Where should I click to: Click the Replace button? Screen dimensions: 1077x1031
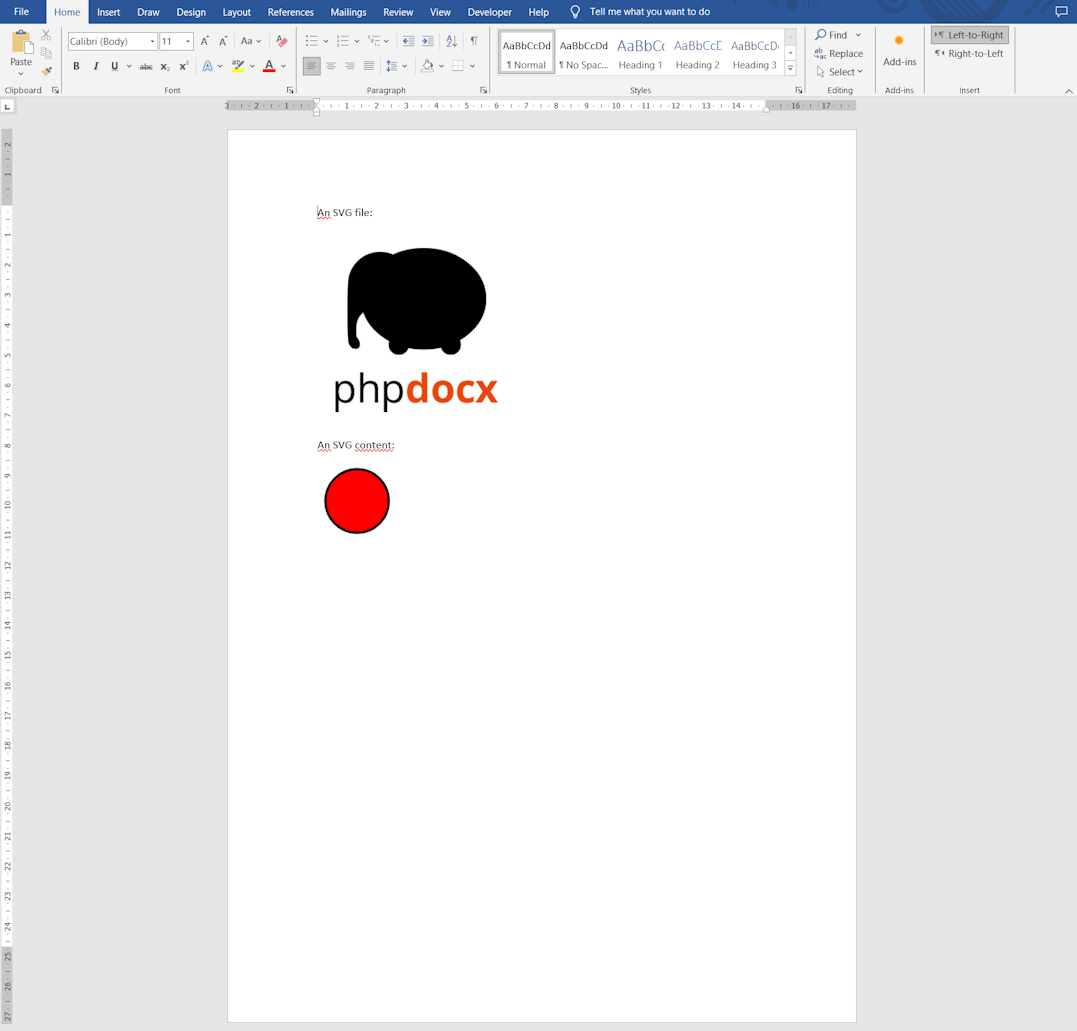tap(839, 54)
